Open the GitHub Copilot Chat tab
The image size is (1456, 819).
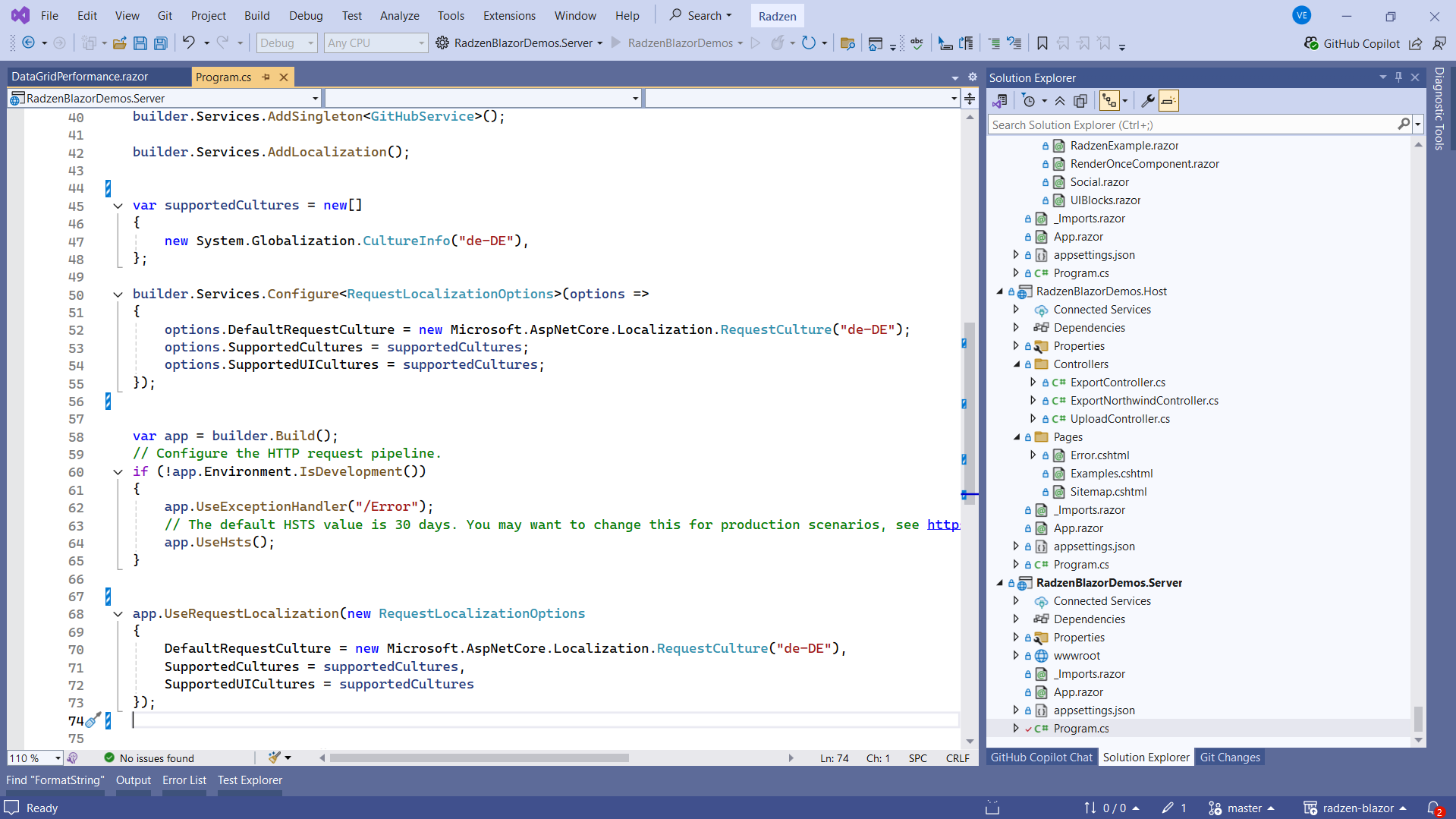tap(1041, 758)
